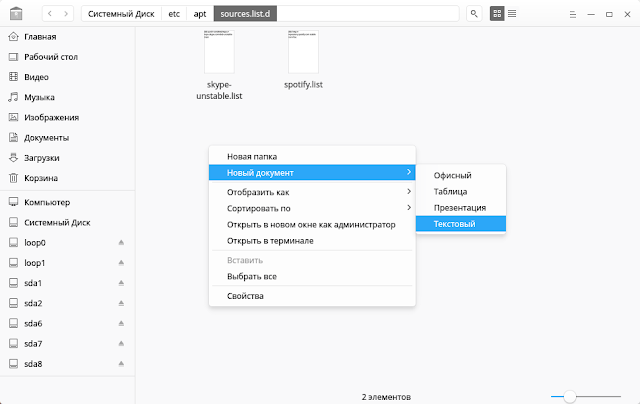Eject the sda1 drive
640x404 pixels.
(121, 283)
